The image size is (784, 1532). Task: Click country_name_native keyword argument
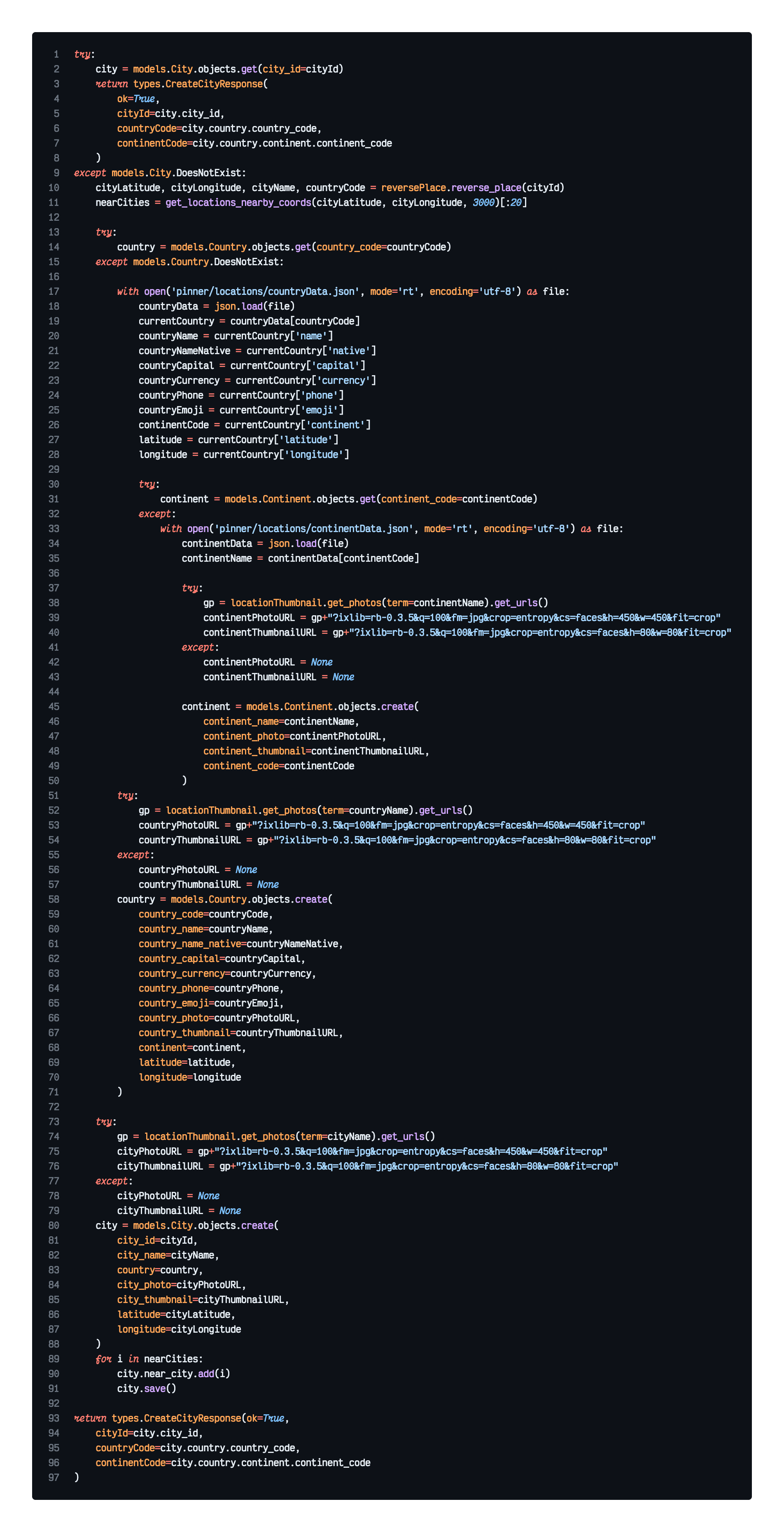190,944
